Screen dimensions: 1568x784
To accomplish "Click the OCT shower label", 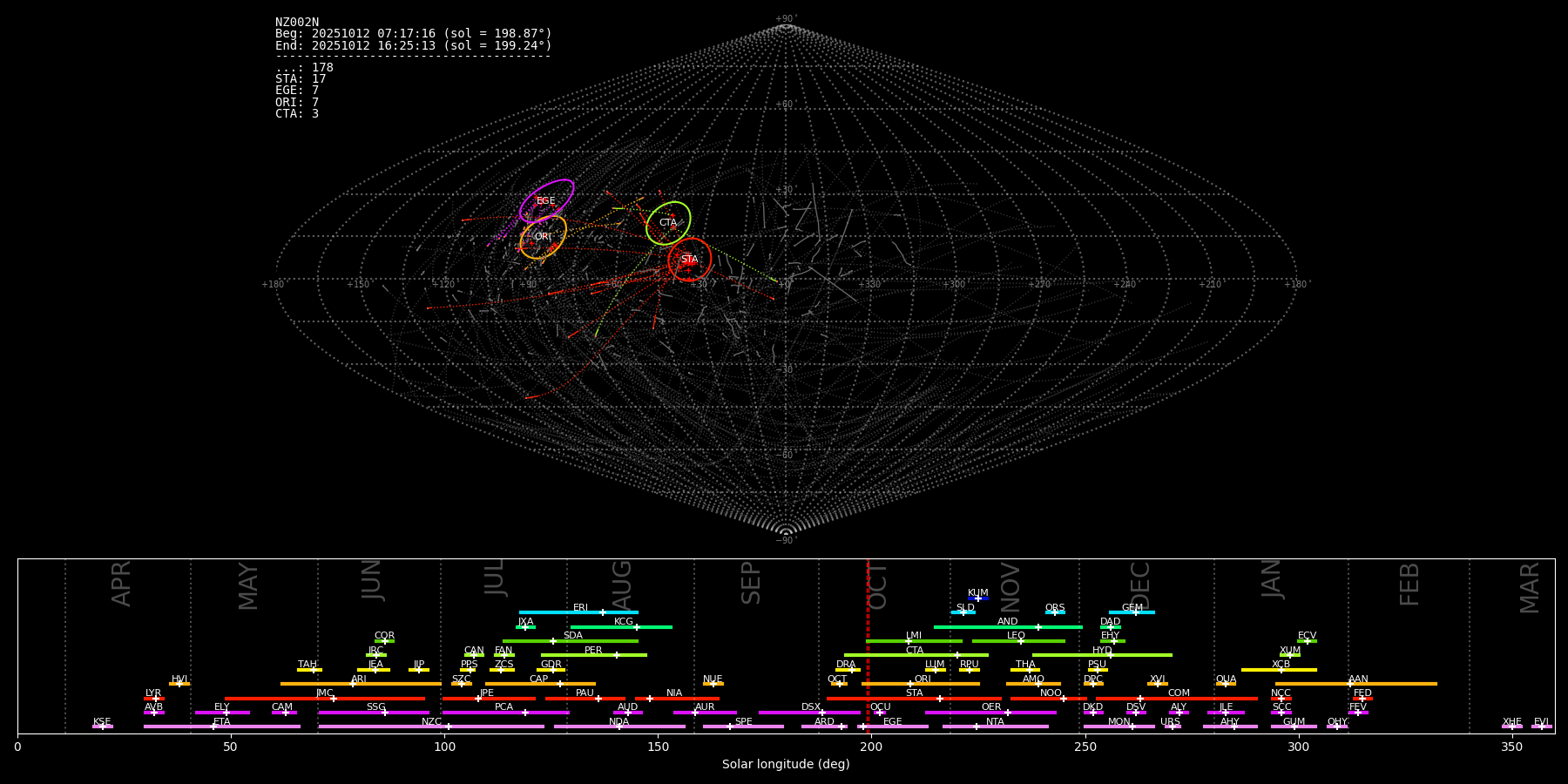I will click(x=837, y=679).
